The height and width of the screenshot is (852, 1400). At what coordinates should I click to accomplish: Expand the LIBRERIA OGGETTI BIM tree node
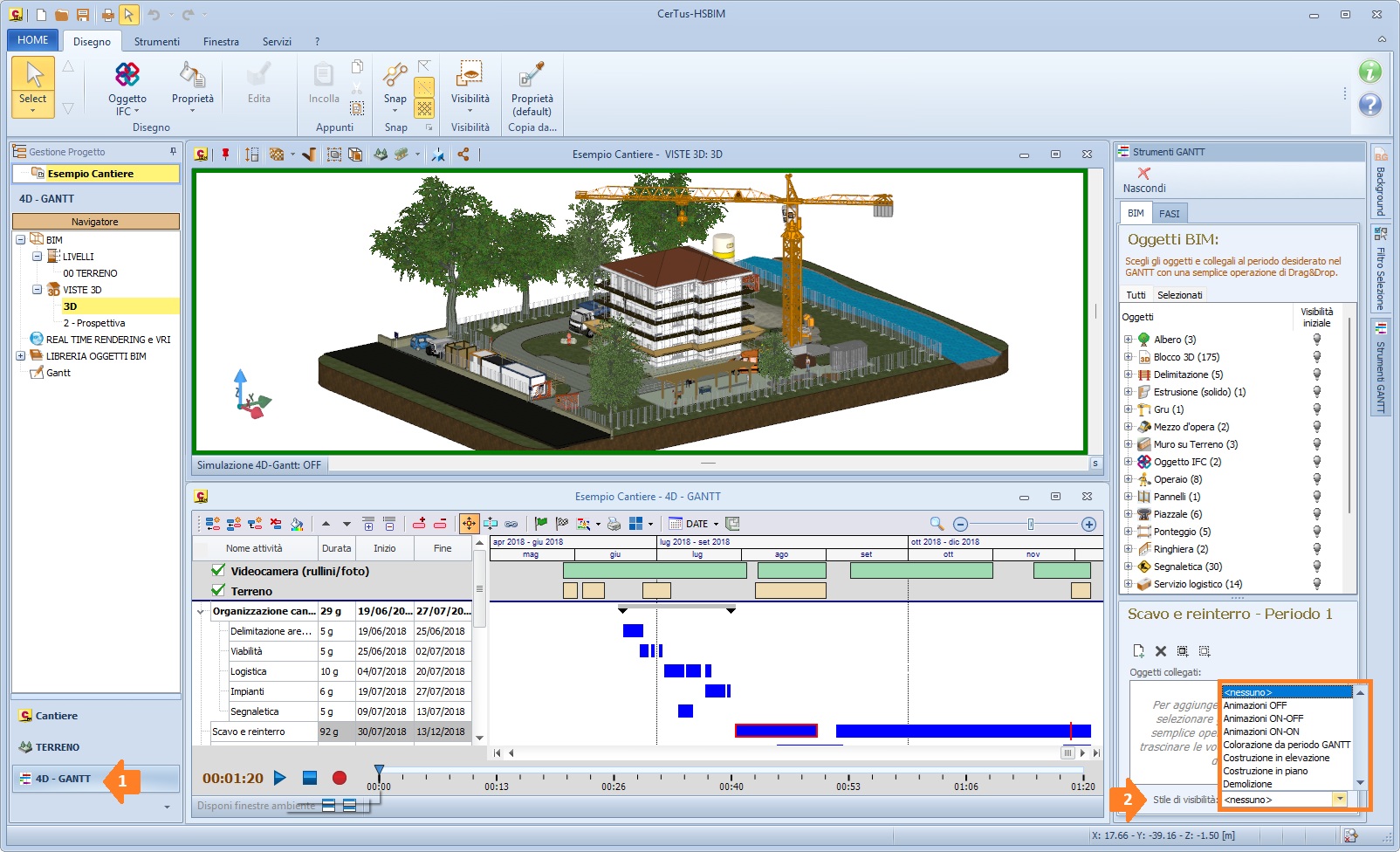pos(20,356)
